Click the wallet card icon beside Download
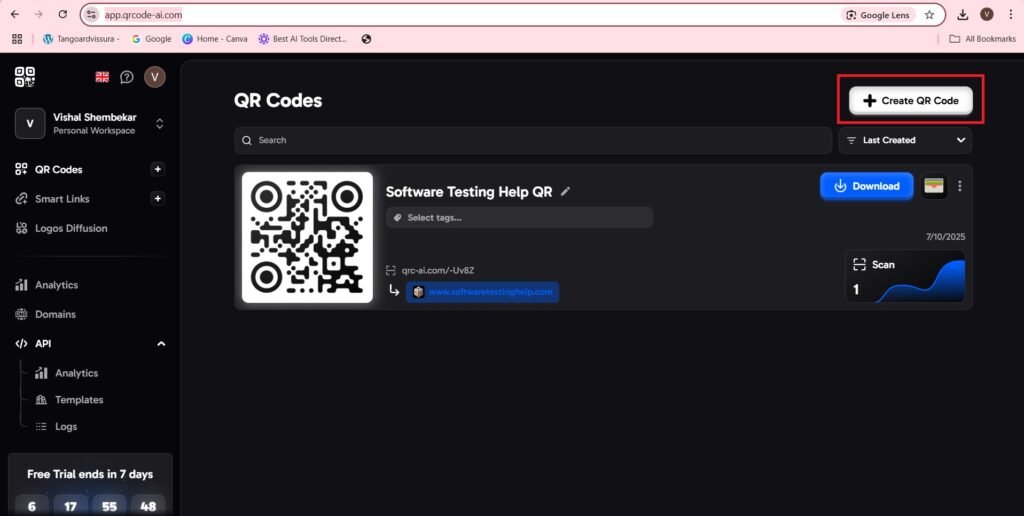 coord(934,186)
